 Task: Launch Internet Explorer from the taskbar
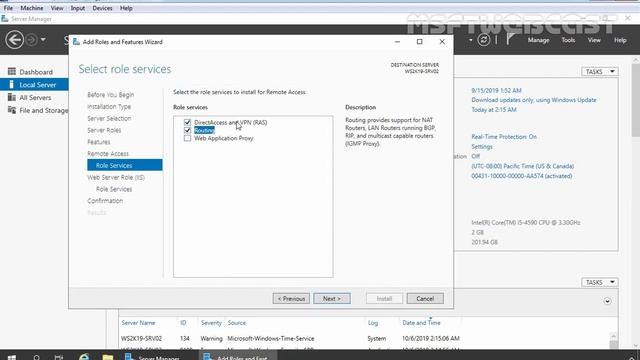(x=84, y=356)
